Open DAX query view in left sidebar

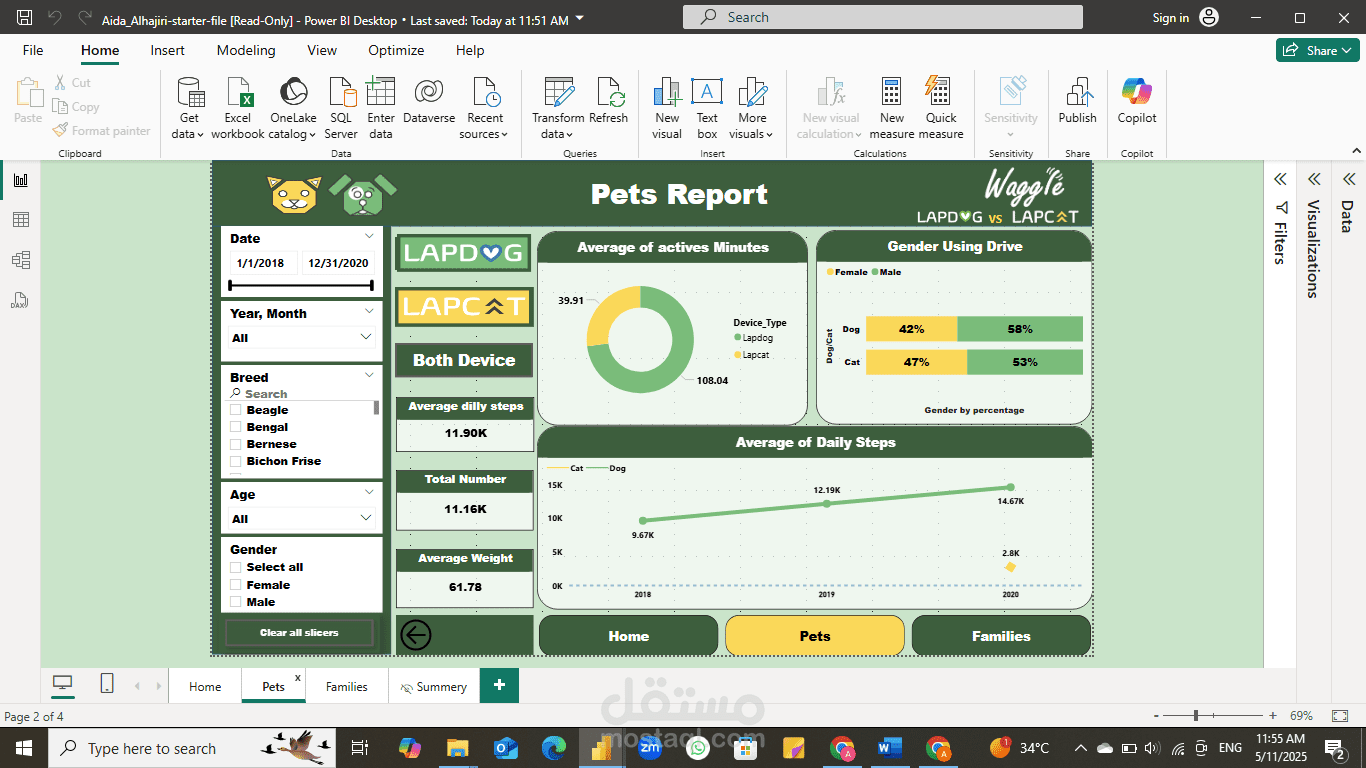pyautogui.click(x=21, y=300)
